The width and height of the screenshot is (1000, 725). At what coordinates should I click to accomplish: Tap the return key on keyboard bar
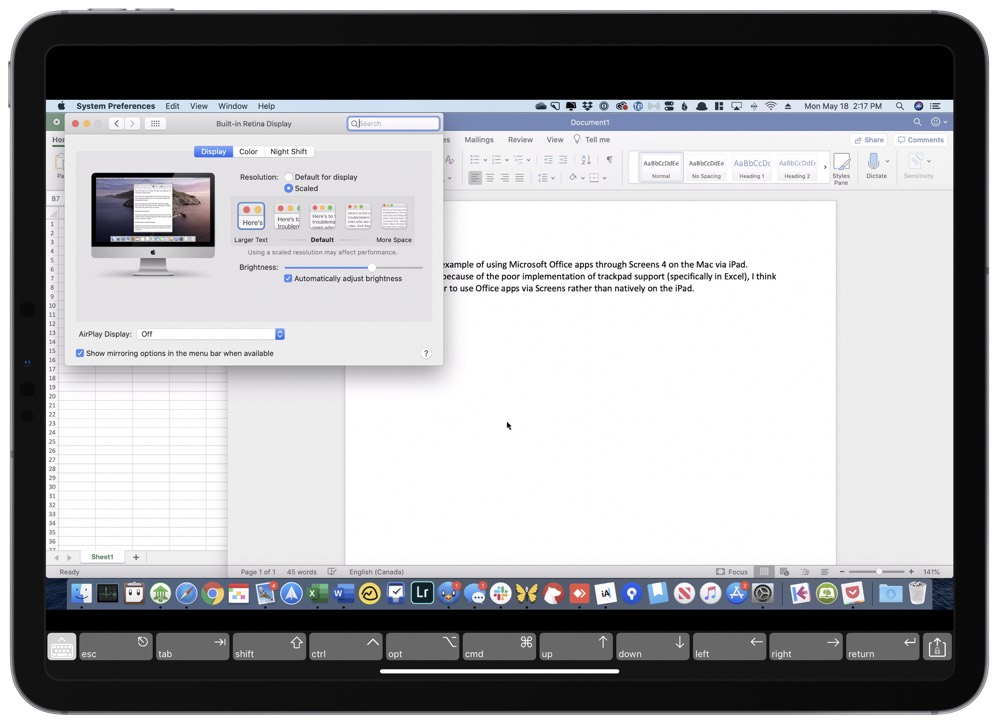pos(882,647)
